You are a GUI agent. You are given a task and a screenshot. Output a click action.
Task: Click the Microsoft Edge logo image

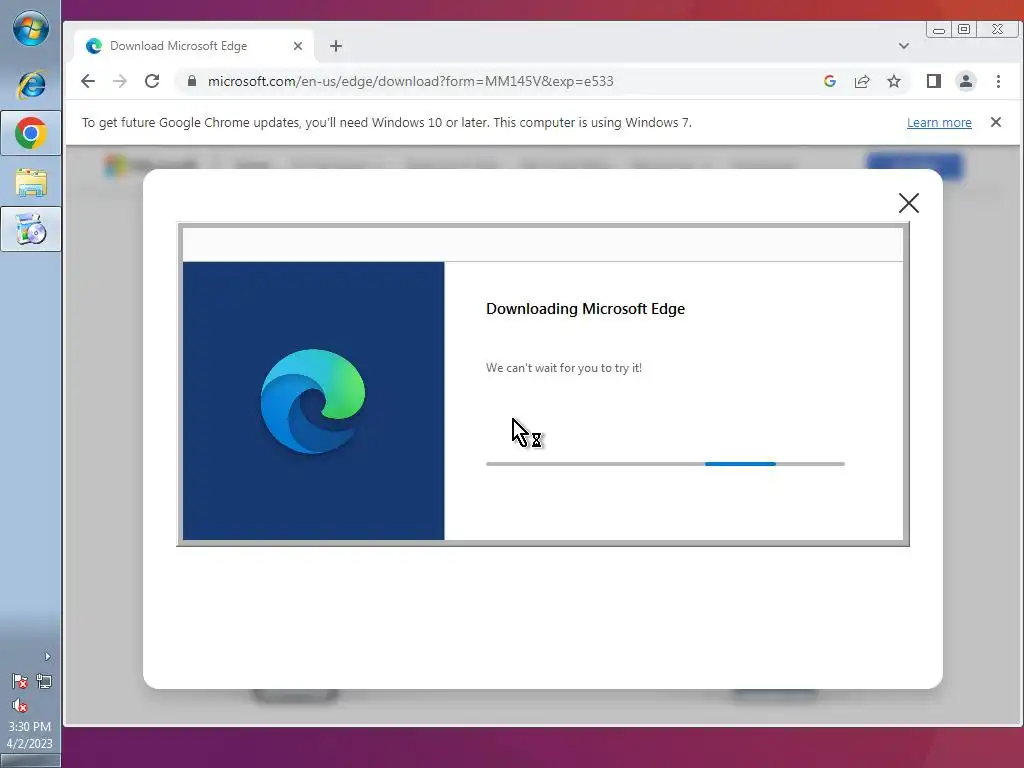[313, 401]
